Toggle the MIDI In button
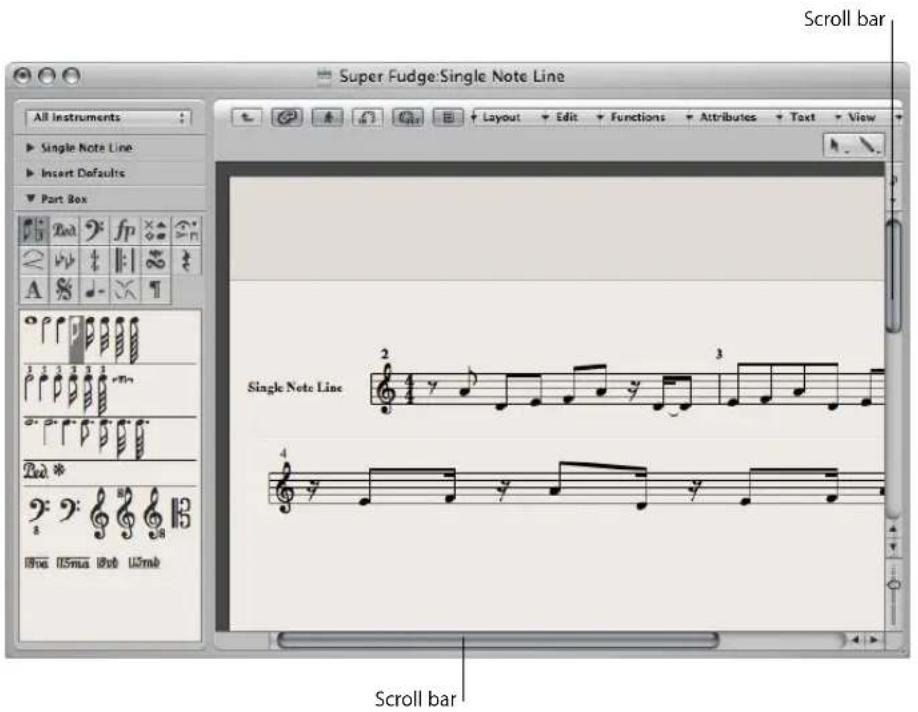The height and width of the screenshot is (712, 918). point(368,117)
